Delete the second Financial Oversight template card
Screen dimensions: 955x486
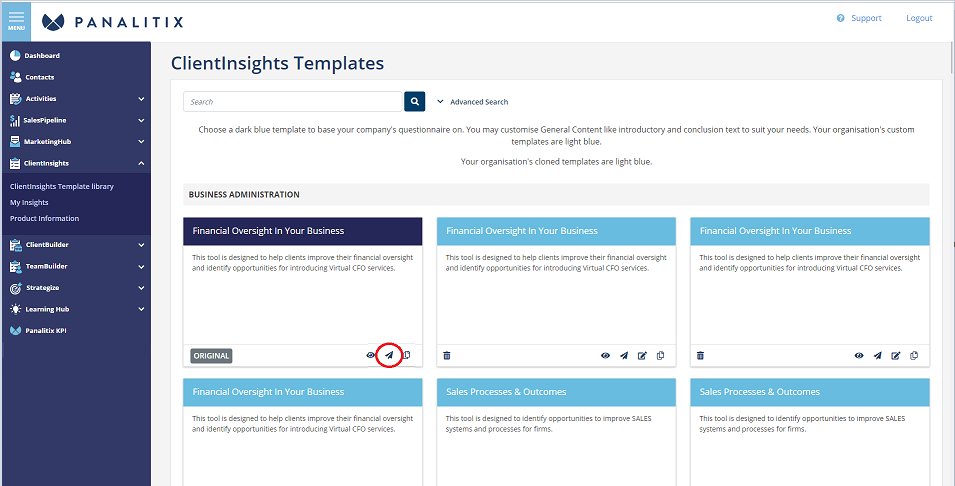click(x=446, y=356)
